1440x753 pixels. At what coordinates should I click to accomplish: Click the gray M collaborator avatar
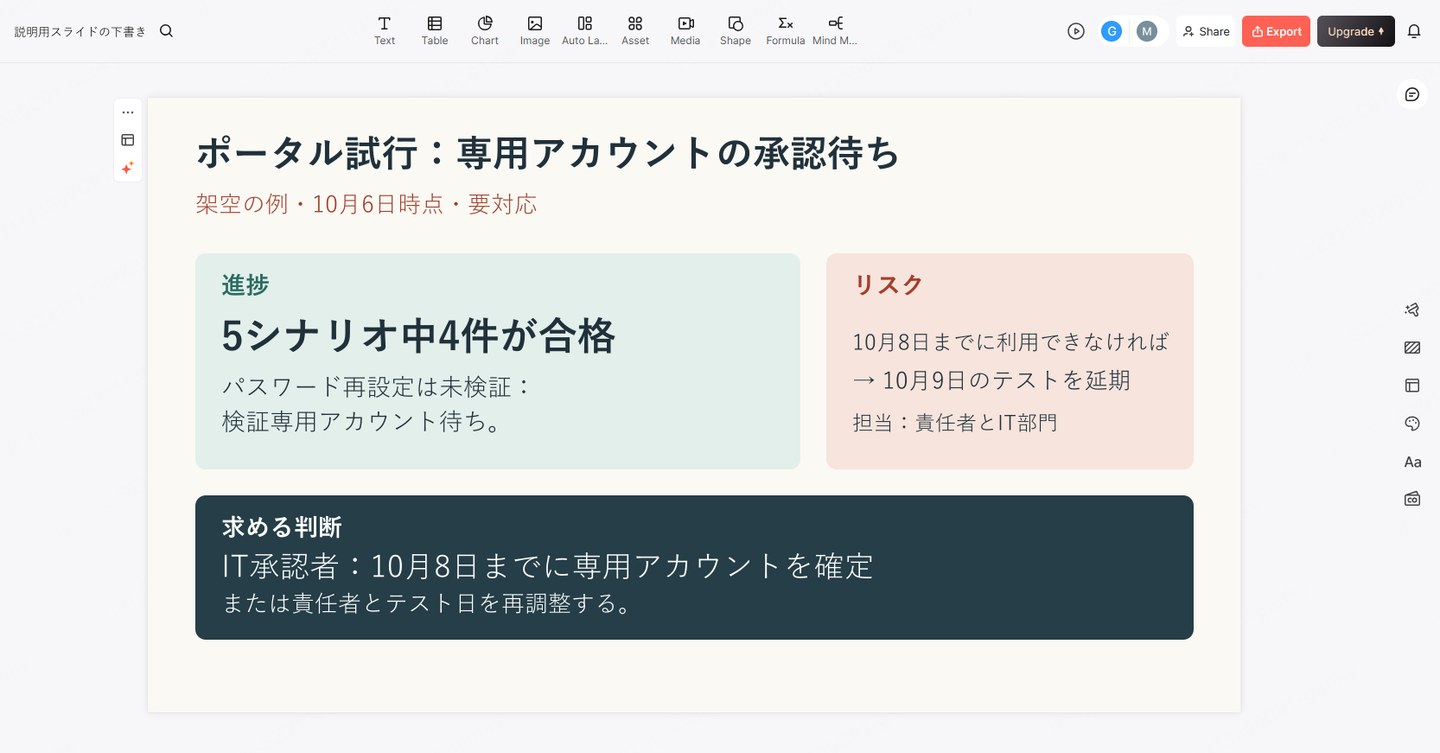pyautogui.click(x=1146, y=31)
